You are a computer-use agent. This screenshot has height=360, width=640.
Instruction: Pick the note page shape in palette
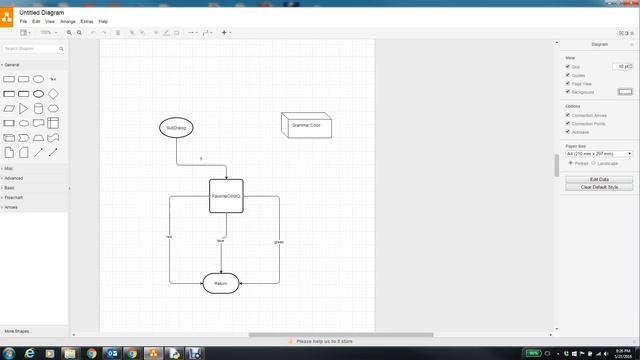(9, 153)
